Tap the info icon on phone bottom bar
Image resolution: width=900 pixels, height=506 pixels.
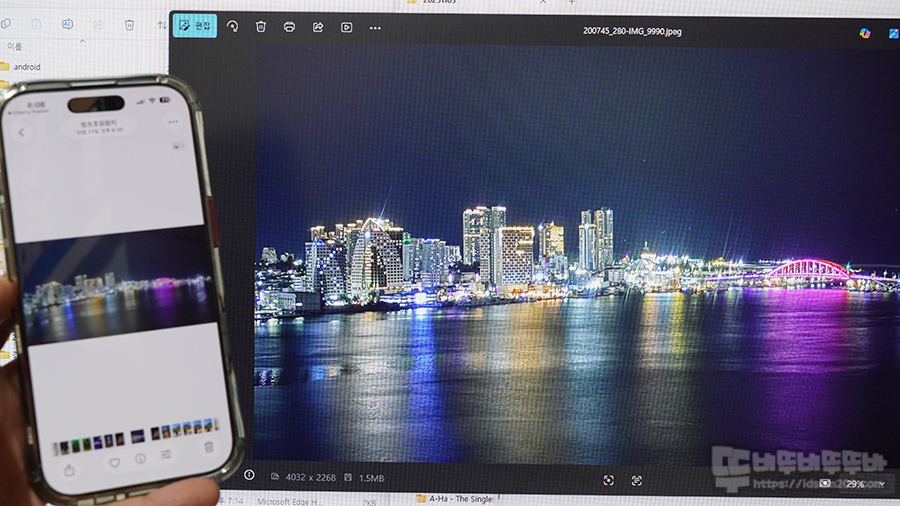coord(141,459)
